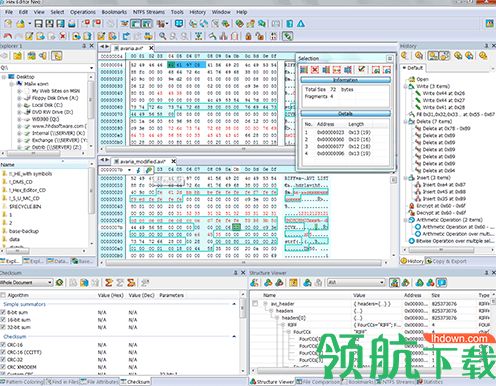Expand the Floppy Disk Drive (A:) tree node
Image resolution: width=496 pixels, height=386 pixels.
tap(19, 98)
